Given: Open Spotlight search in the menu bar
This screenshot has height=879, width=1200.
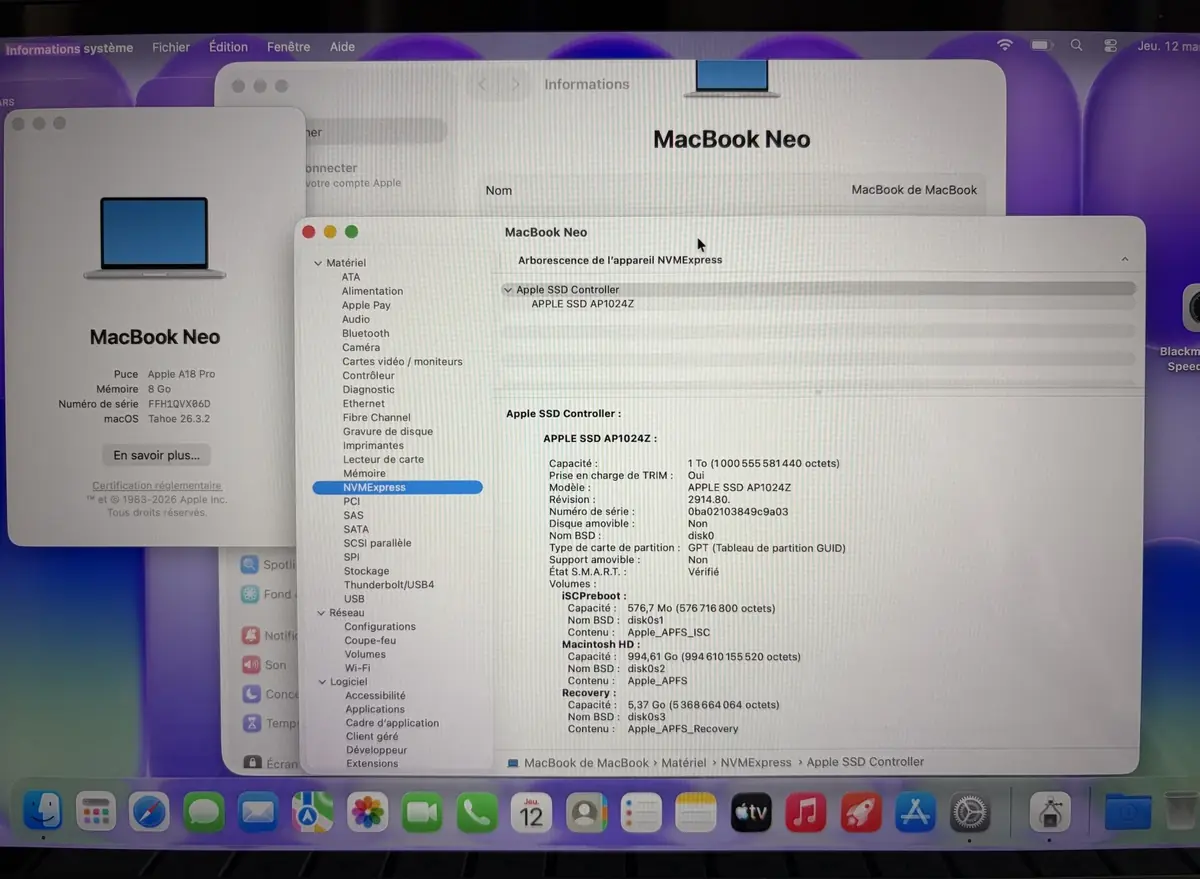Looking at the screenshot, I should [x=1076, y=45].
